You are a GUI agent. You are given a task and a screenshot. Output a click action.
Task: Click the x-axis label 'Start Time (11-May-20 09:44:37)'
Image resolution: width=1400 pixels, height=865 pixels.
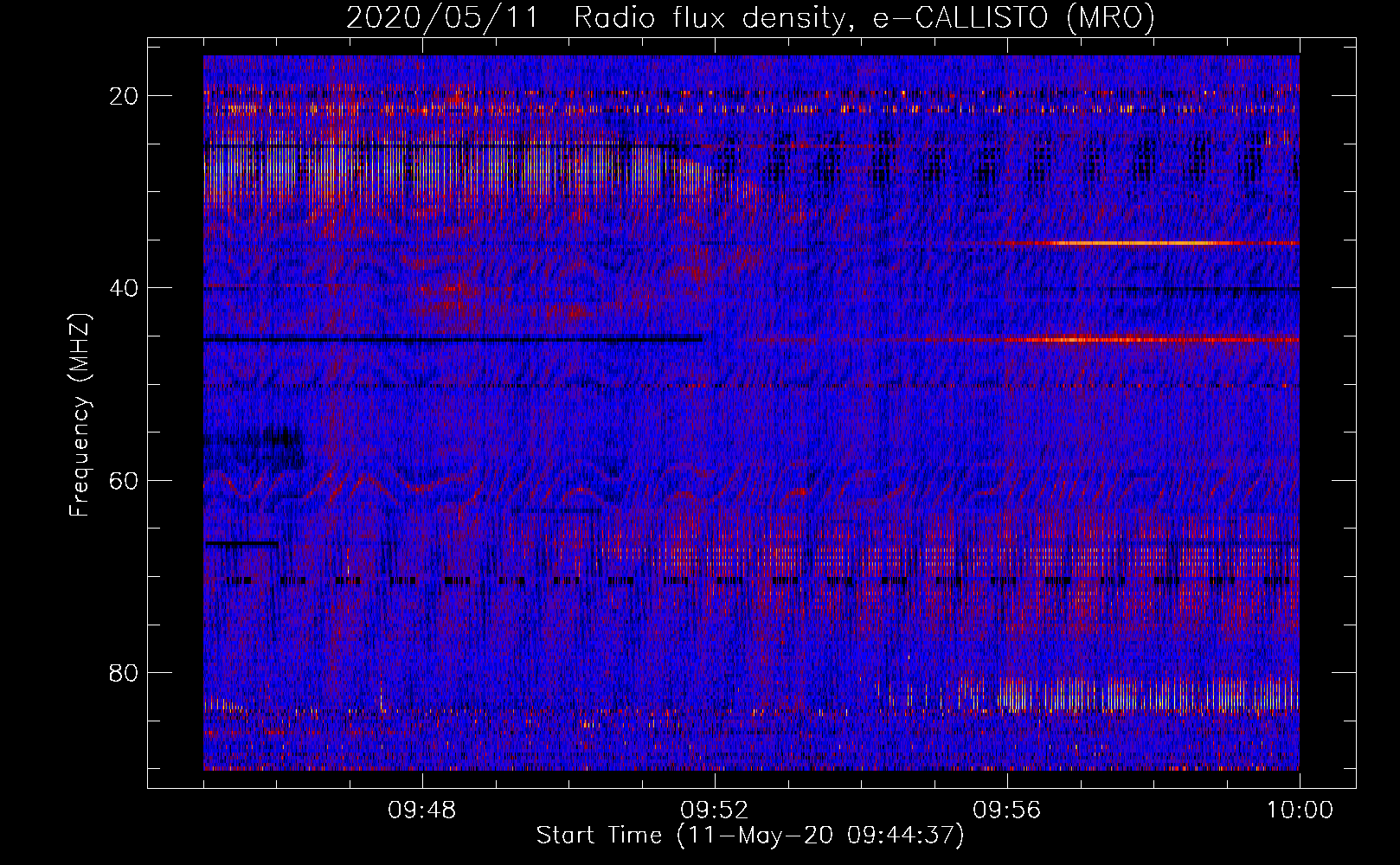click(x=750, y=836)
